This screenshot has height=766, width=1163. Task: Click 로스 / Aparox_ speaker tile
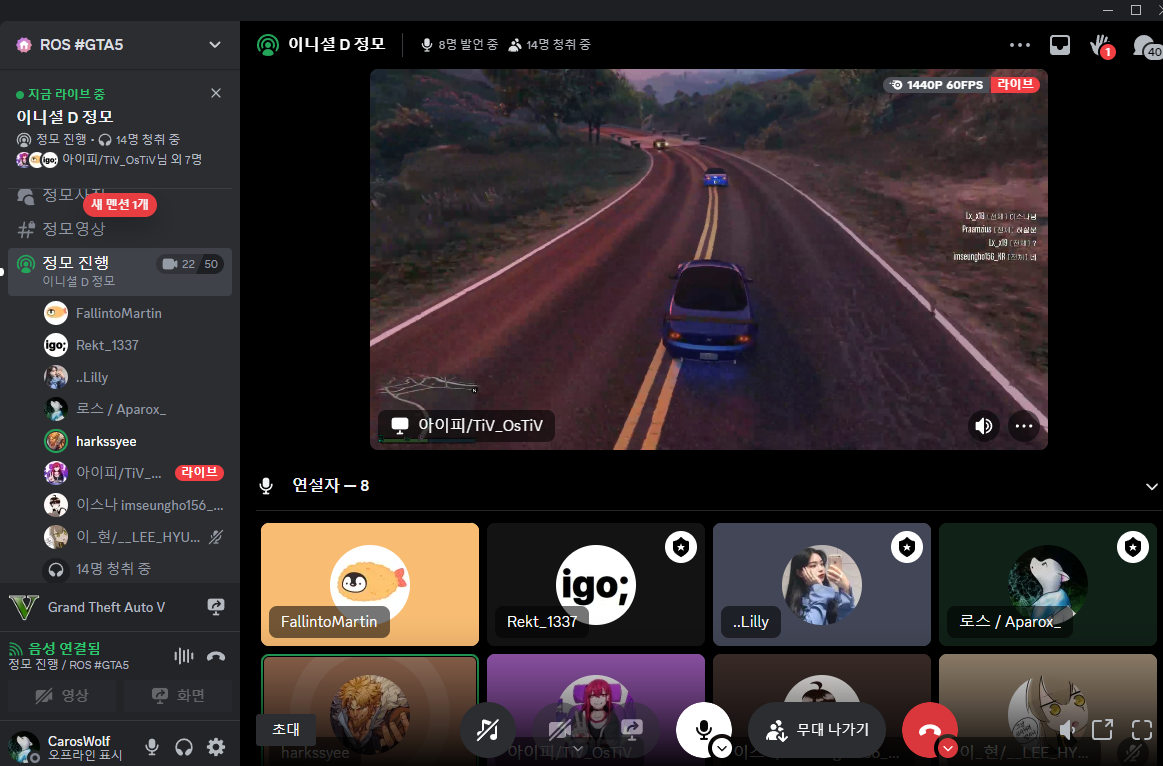pos(1047,584)
